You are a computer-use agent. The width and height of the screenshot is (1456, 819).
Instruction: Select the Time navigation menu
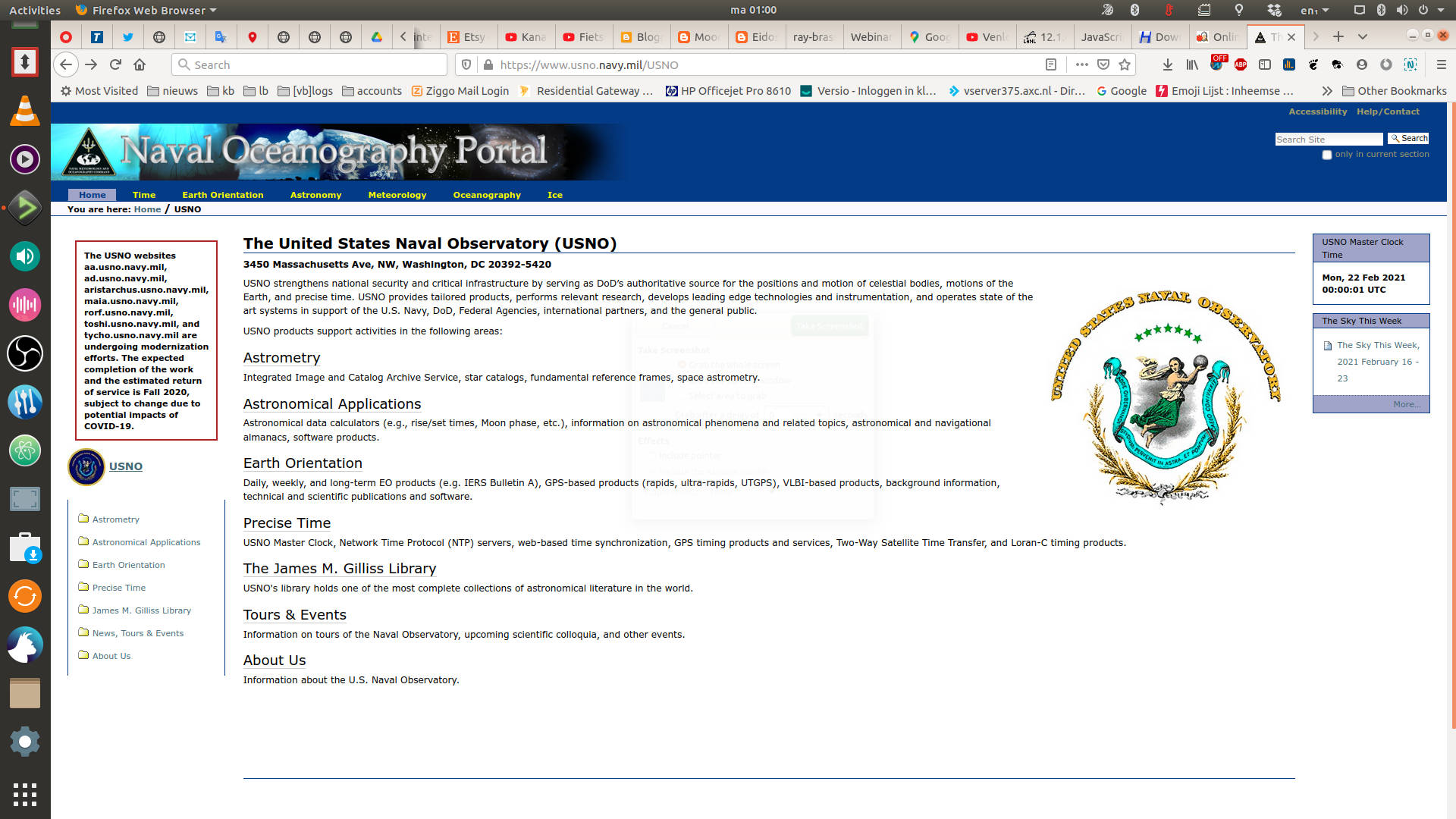144,195
